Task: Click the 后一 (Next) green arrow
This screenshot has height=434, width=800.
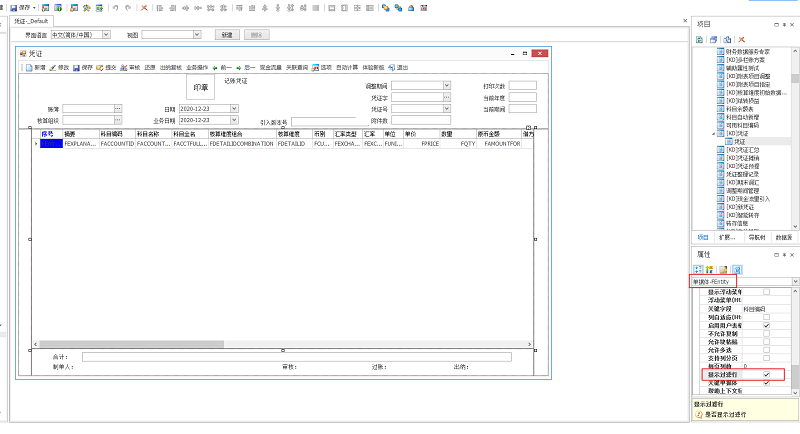Action: coord(239,68)
